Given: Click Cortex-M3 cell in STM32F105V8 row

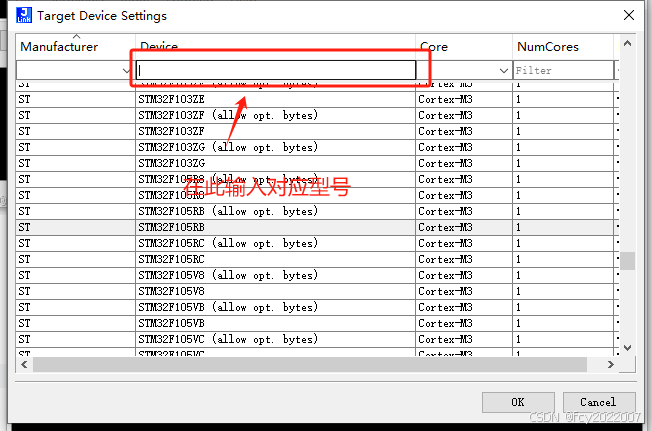Looking at the screenshot, I should [464, 291].
